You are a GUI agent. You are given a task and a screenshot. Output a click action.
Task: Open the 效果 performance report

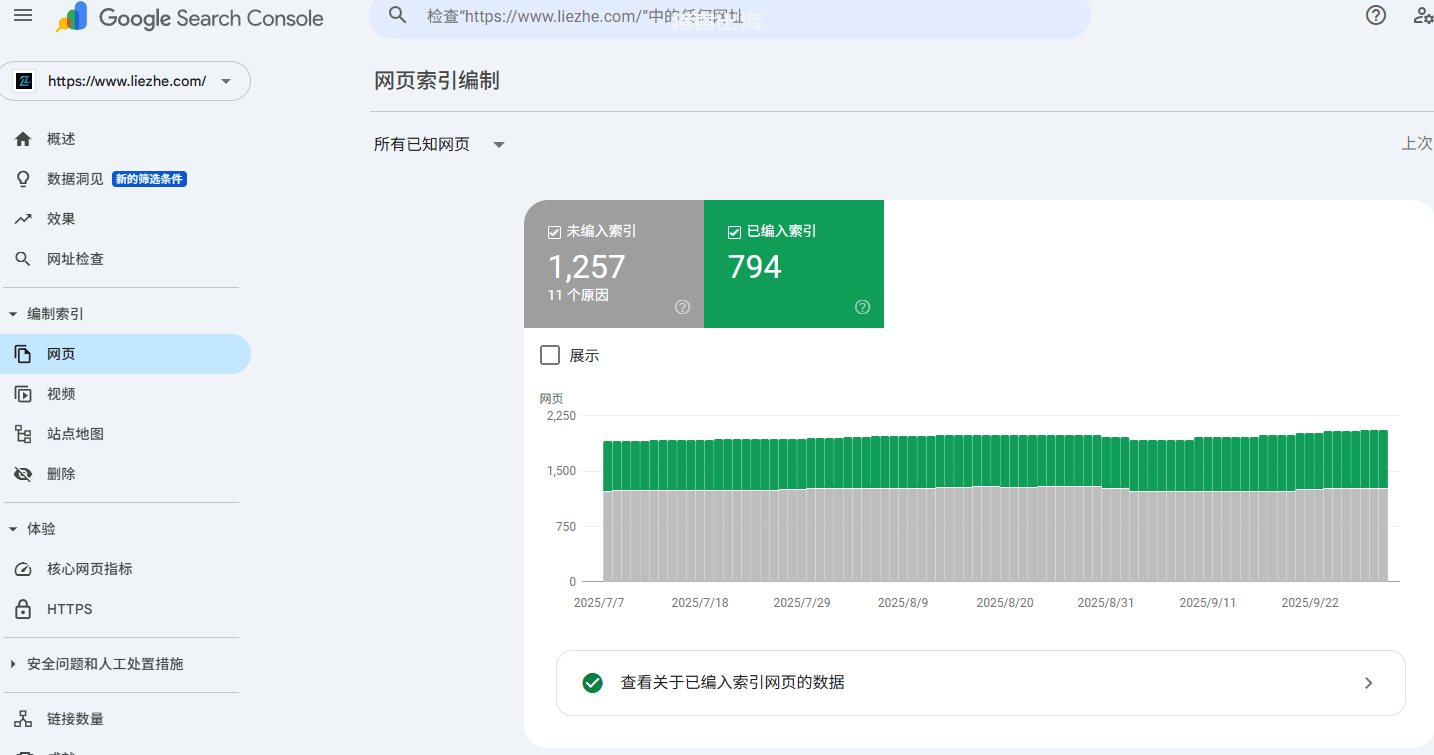[61, 219]
